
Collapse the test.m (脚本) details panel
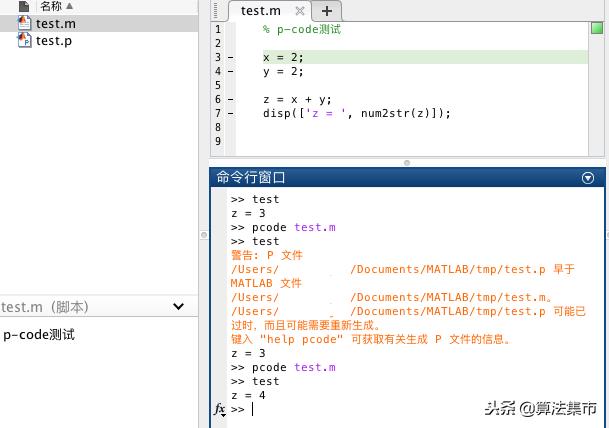178,307
